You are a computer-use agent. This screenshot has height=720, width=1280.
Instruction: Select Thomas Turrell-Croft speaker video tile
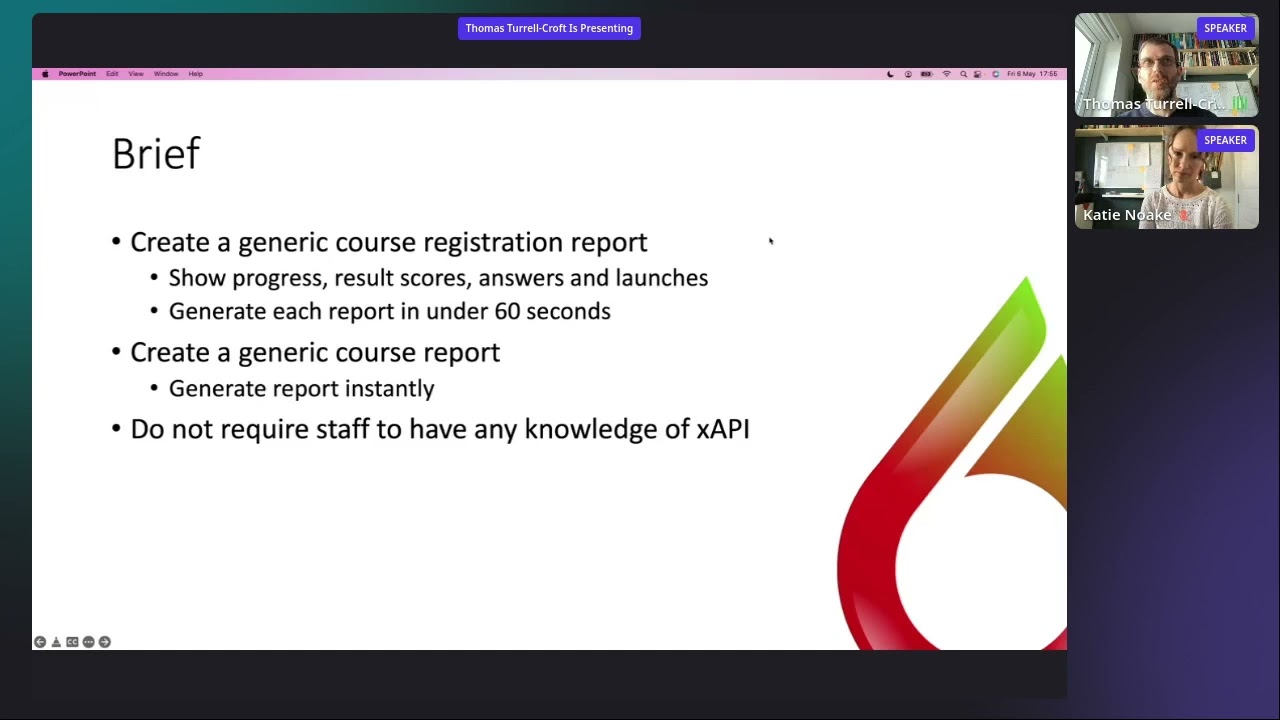coord(1166,65)
